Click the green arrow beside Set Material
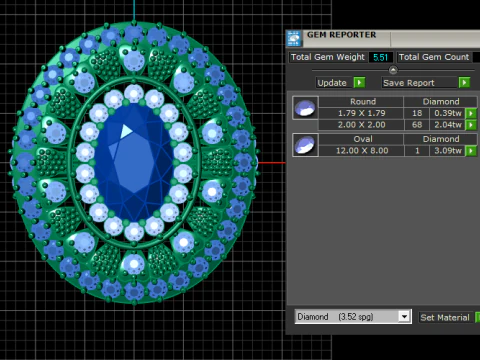The width and height of the screenshot is (480, 360). click(477, 317)
